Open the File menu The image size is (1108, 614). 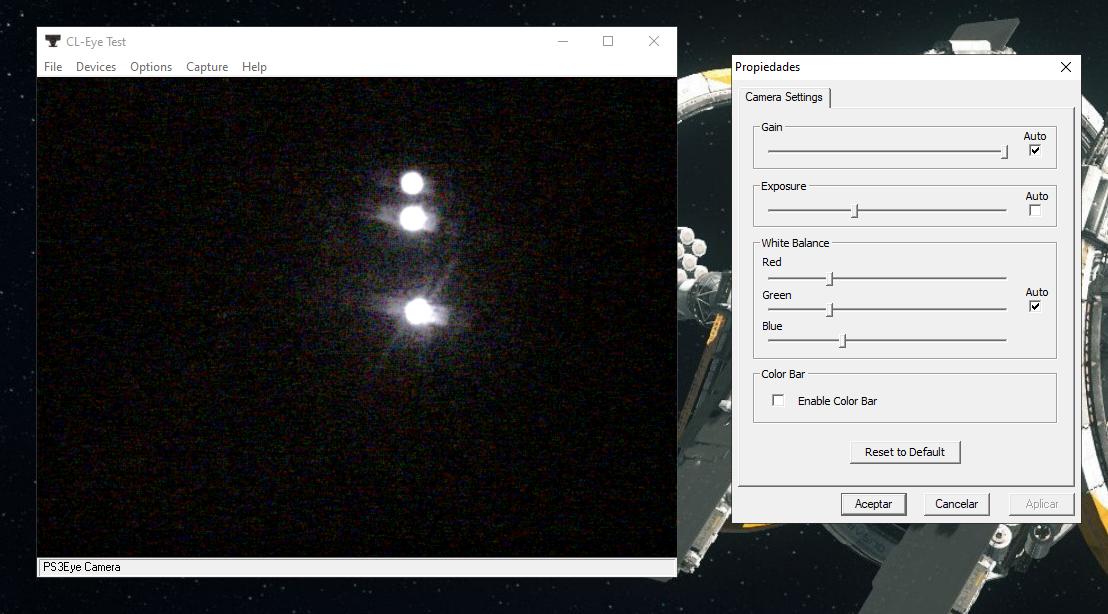coord(53,66)
